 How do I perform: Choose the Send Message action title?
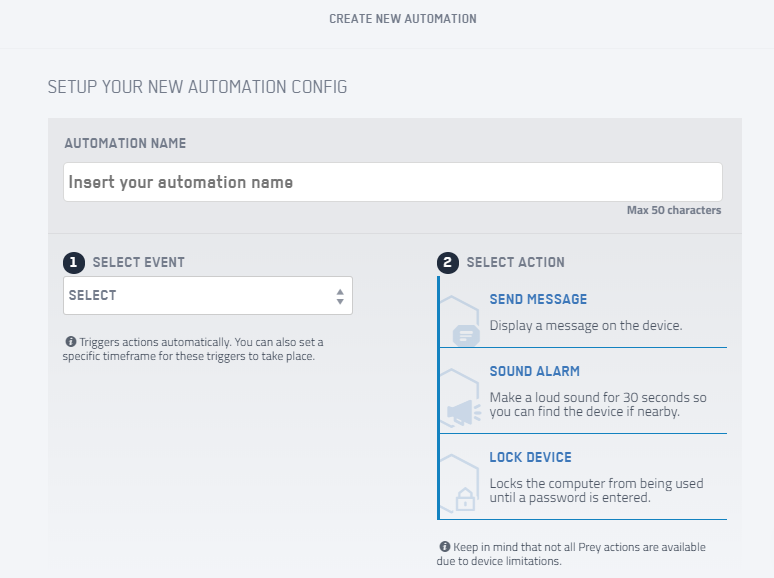[x=538, y=299]
